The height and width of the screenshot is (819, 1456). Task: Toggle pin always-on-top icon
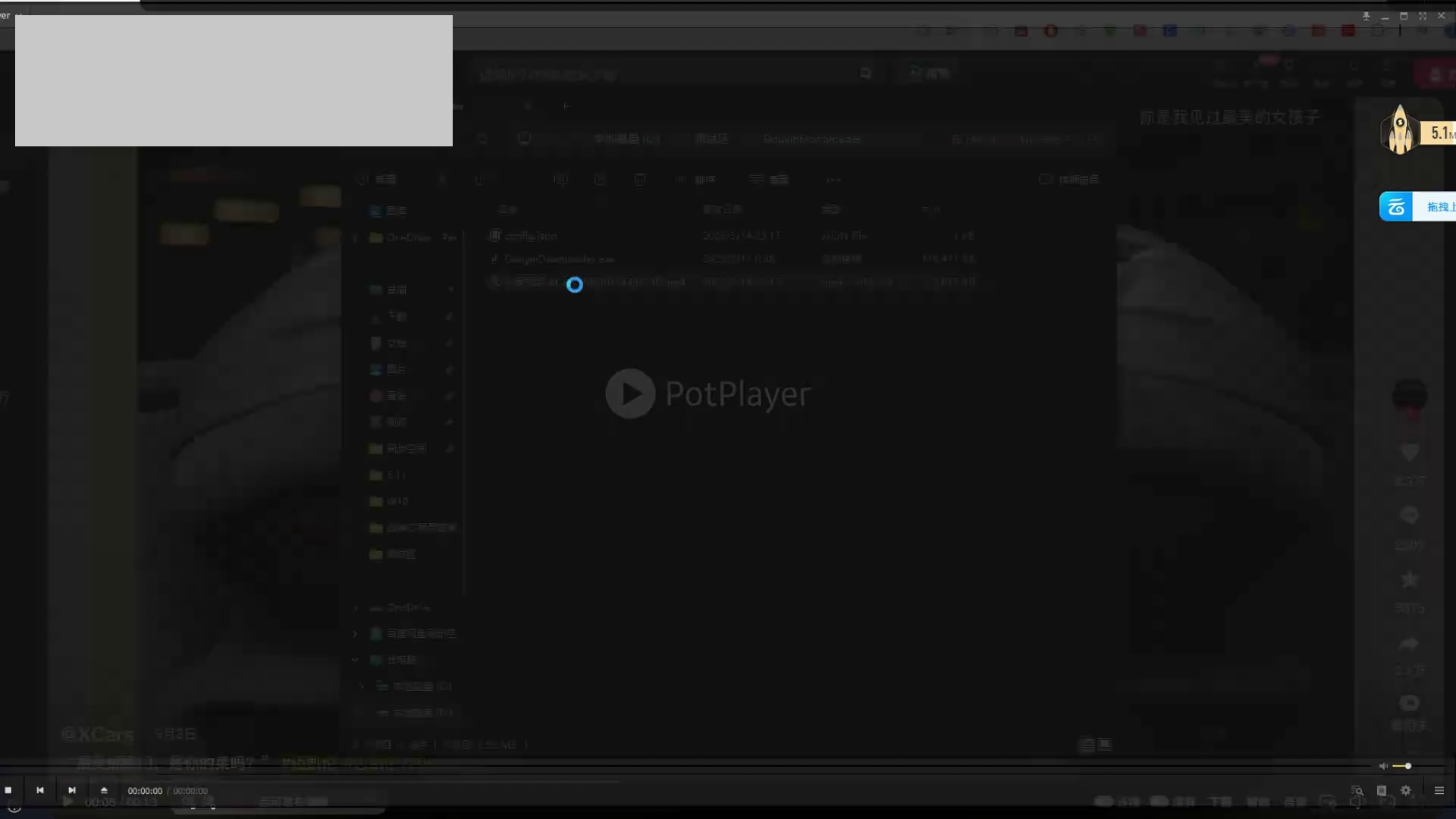(x=1366, y=16)
